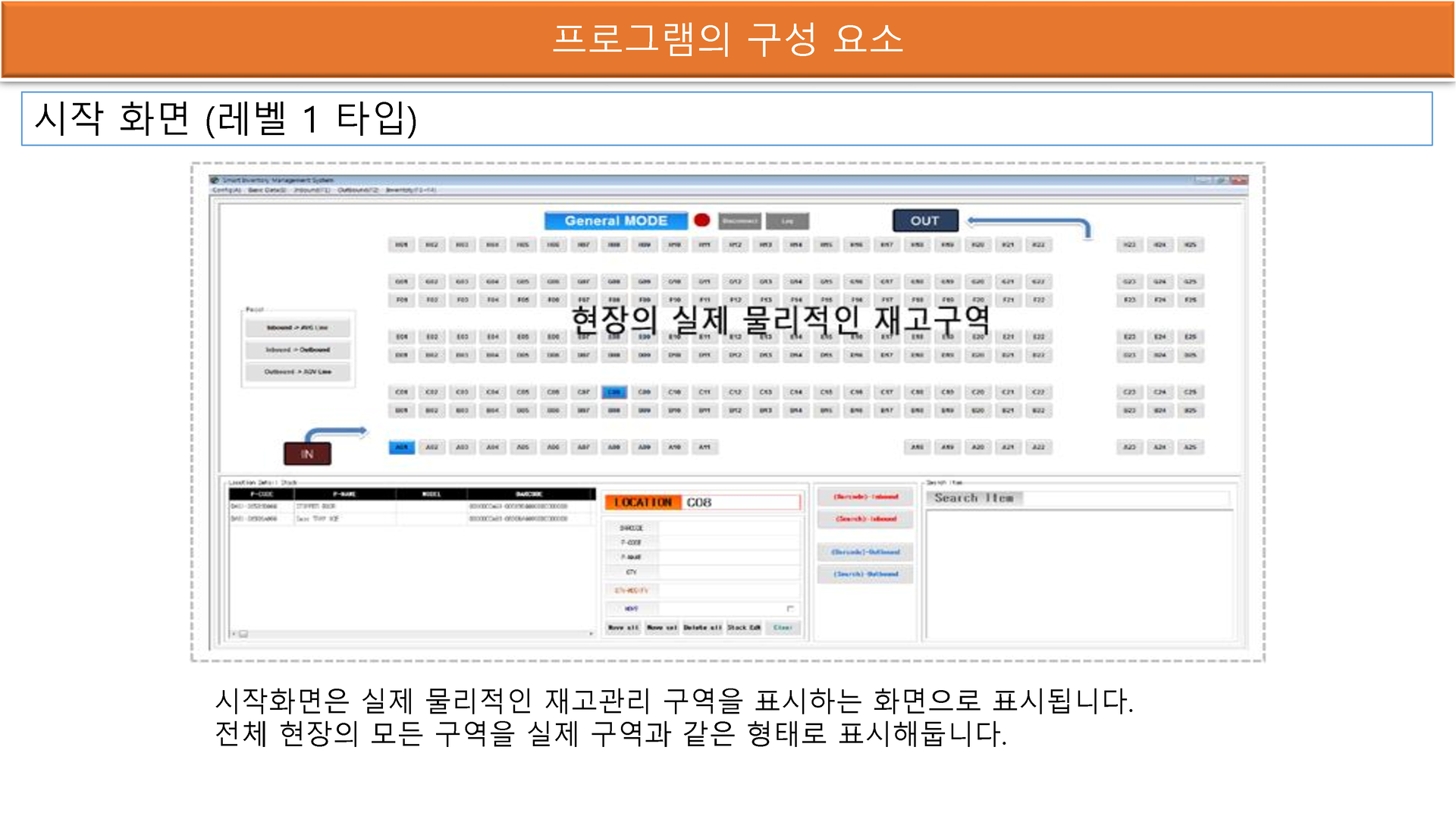This screenshot has width=1456, height=819.
Task: Open the Inventory menu
Action: pyautogui.click(x=411, y=190)
